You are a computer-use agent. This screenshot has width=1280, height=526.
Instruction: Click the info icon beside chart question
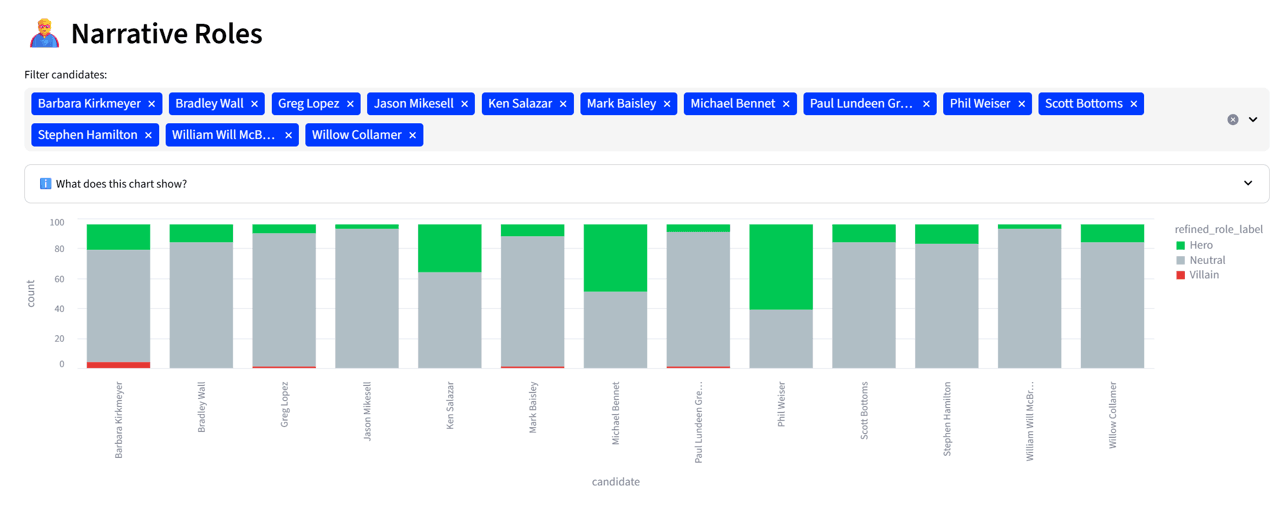45,184
